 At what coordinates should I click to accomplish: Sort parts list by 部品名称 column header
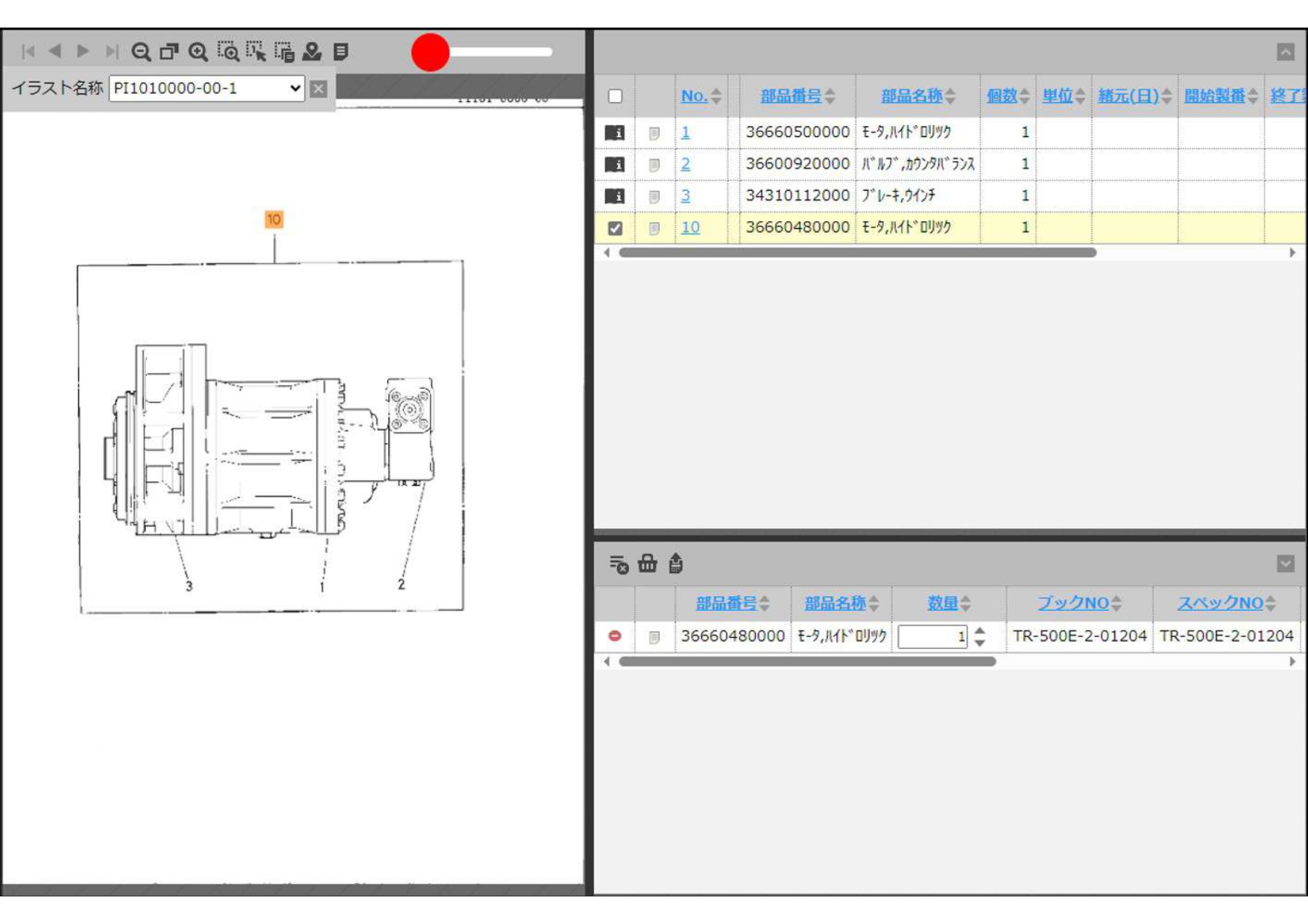911,96
